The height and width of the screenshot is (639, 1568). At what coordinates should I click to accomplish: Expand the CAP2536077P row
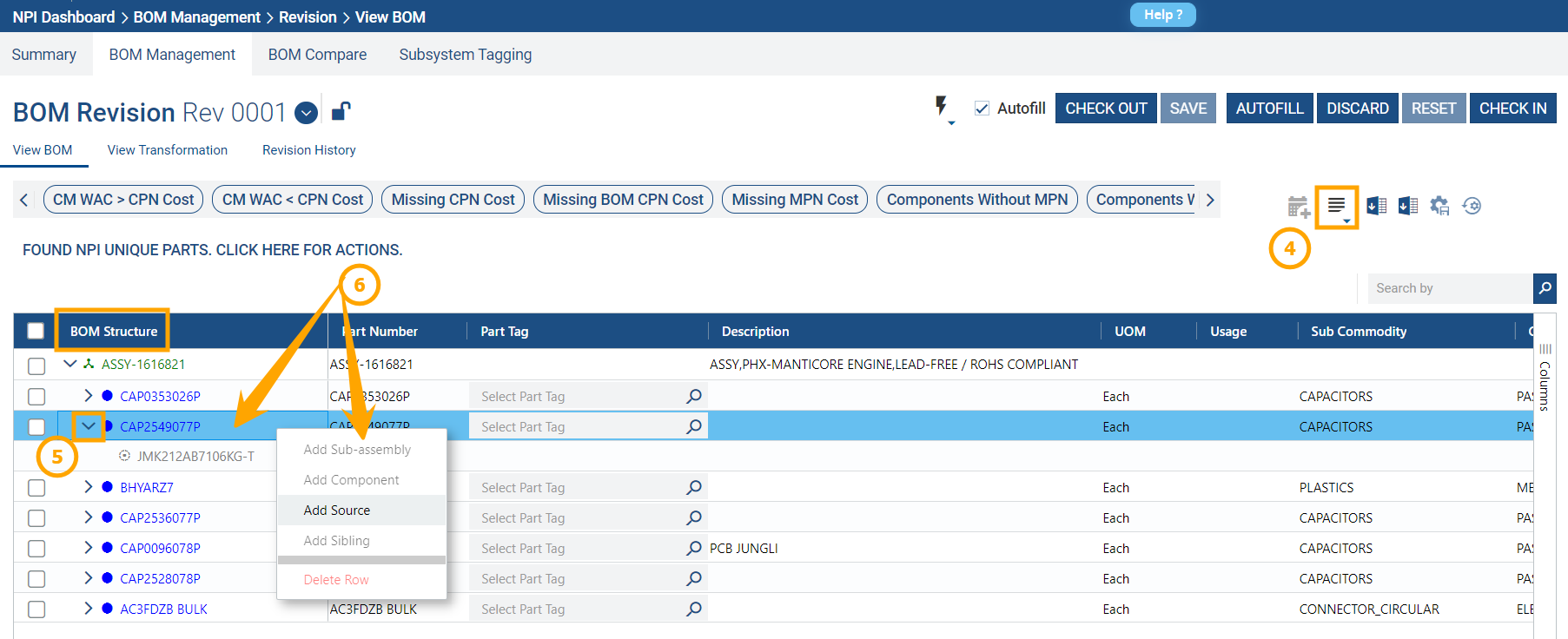coord(88,517)
